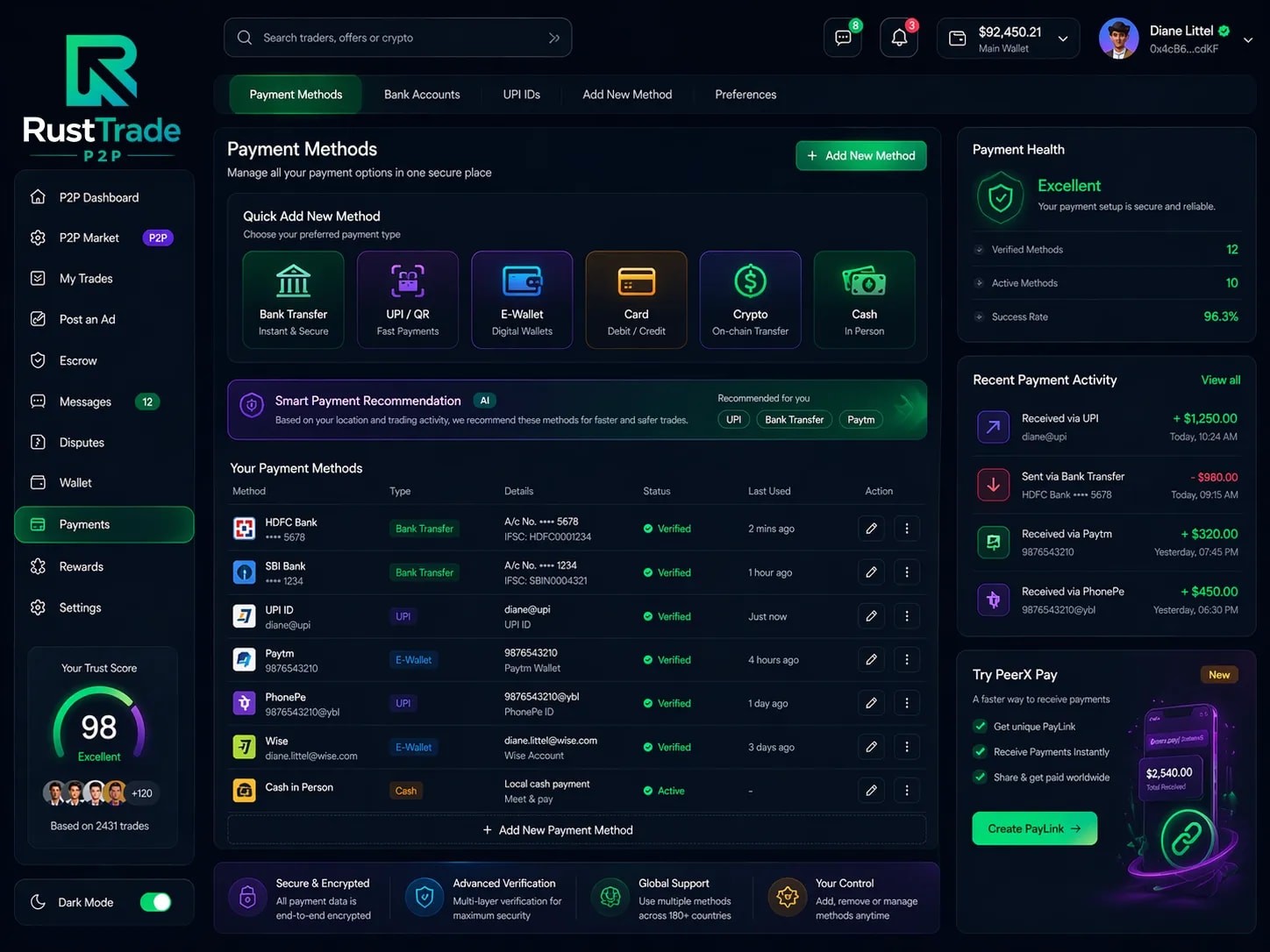
Task: Open more options for PhonePe row
Action: [x=907, y=703]
